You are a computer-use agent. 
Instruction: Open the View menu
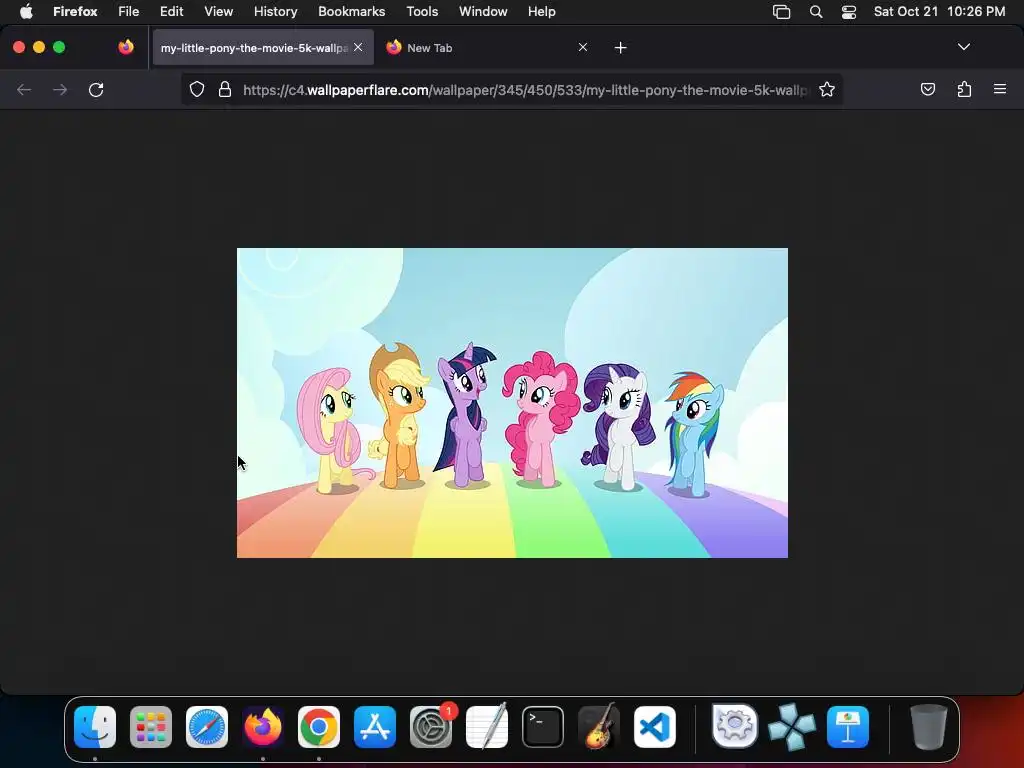click(x=218, y=11)
